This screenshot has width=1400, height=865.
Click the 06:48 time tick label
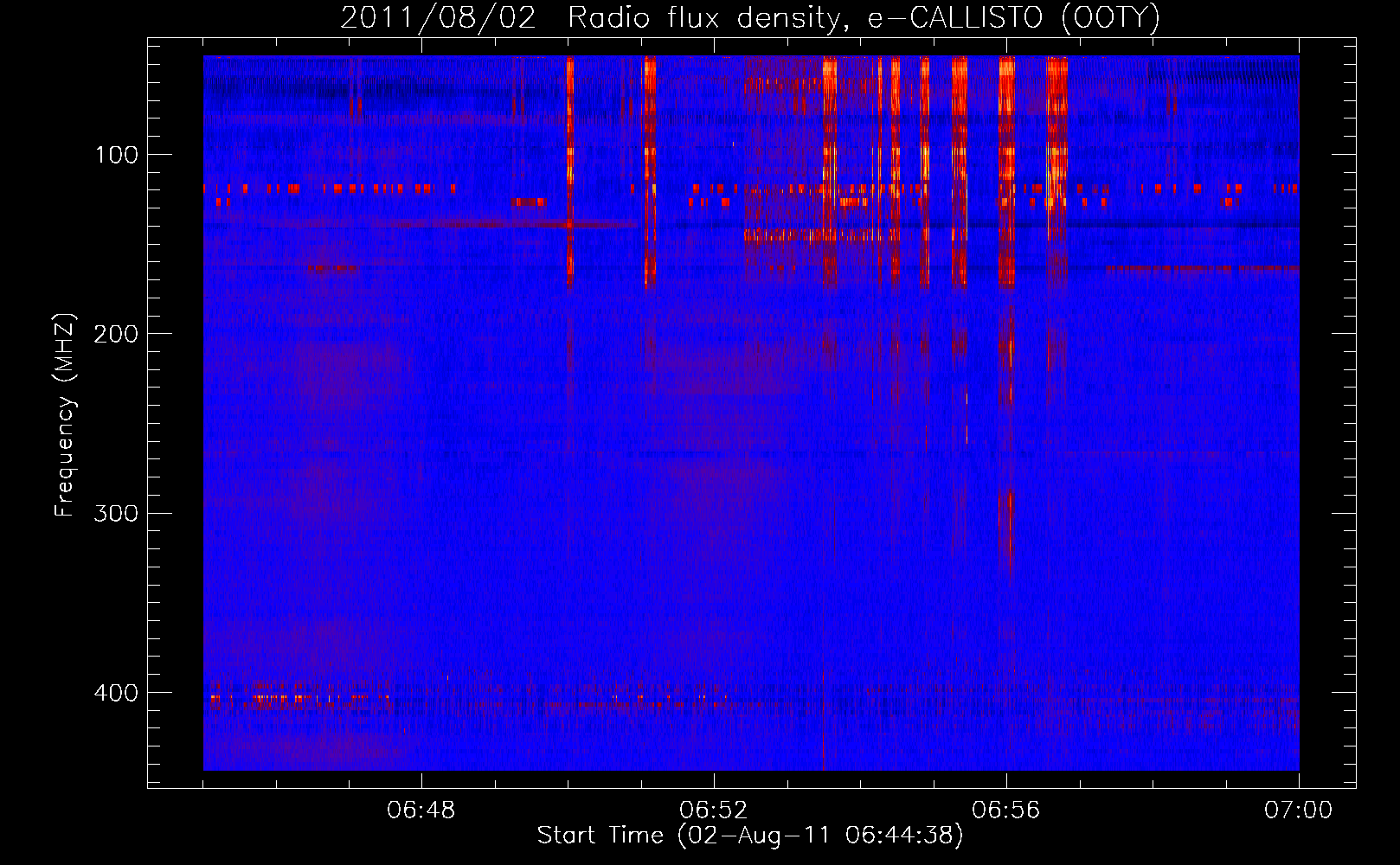tap(421, 811)
